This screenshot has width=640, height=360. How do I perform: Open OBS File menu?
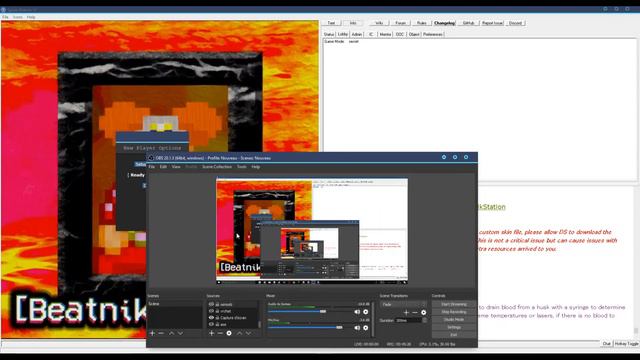[151, 167]
